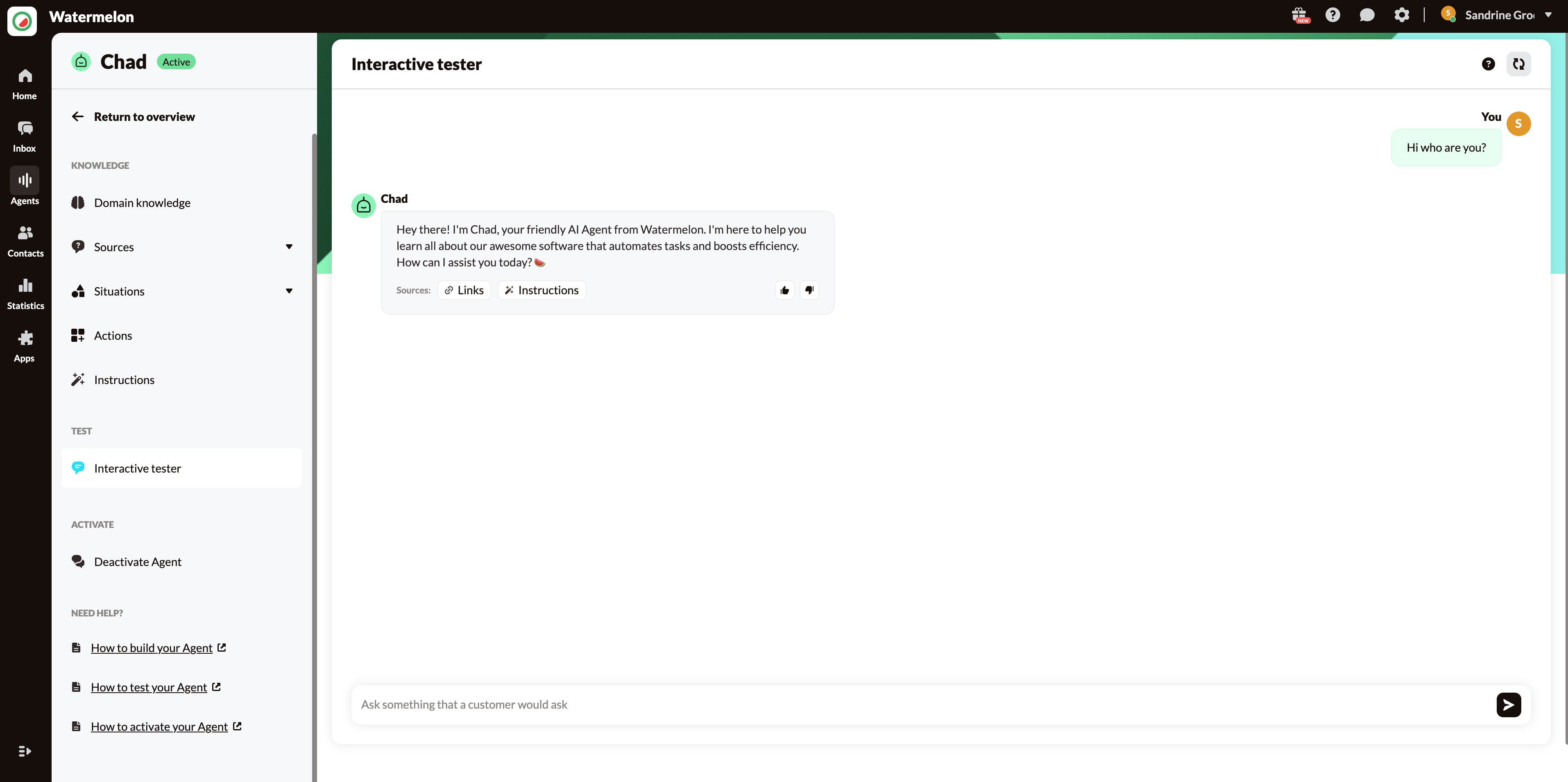Click Chad's avatar beside the chat reply

pyautogui.click(x=363, y=206)
